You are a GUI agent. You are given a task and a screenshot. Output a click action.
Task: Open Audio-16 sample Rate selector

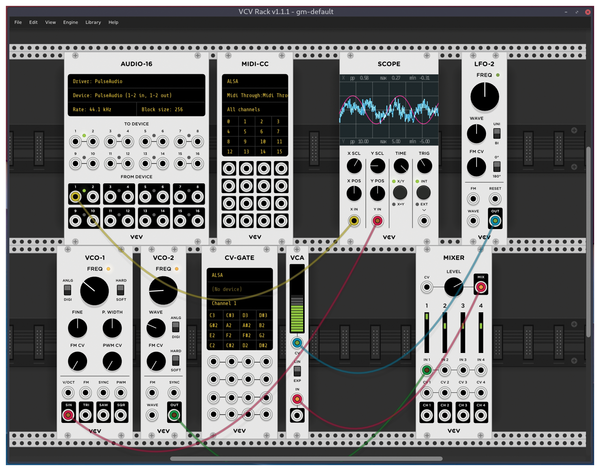tap(102, 109)
